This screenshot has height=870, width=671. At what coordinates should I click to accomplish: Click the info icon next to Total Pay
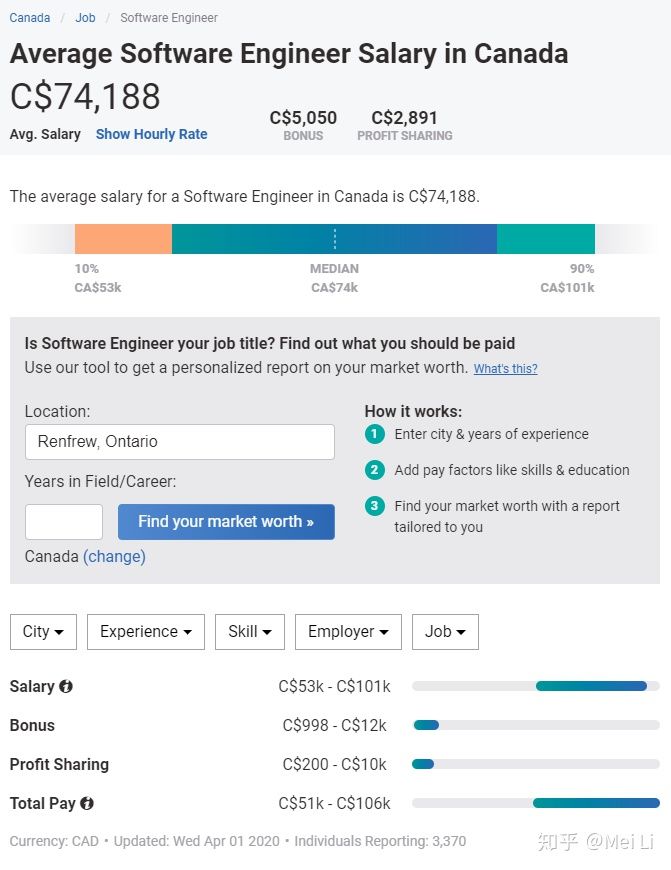coord(87,803)
